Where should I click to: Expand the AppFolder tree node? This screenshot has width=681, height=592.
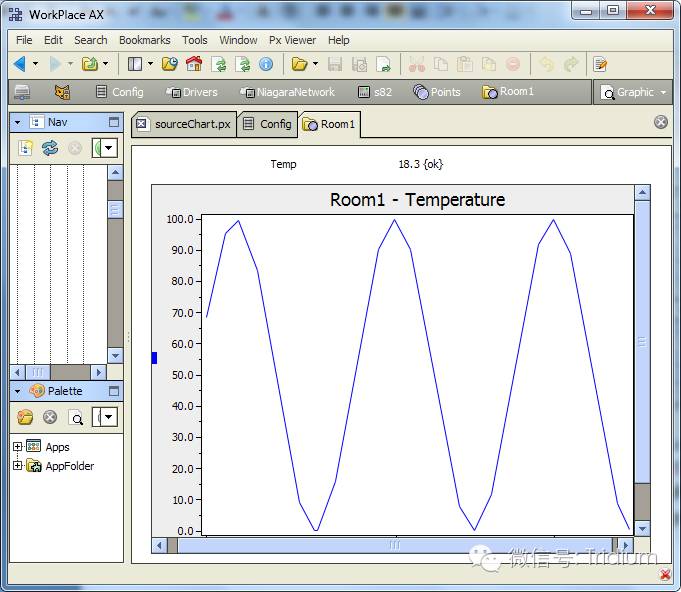coord(17,466)
